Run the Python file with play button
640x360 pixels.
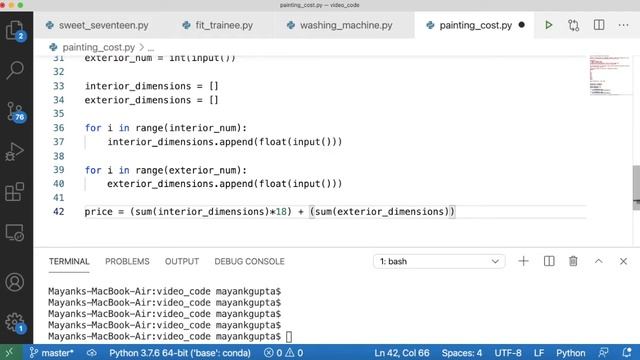pyautogui.click(x=549, y=25)
